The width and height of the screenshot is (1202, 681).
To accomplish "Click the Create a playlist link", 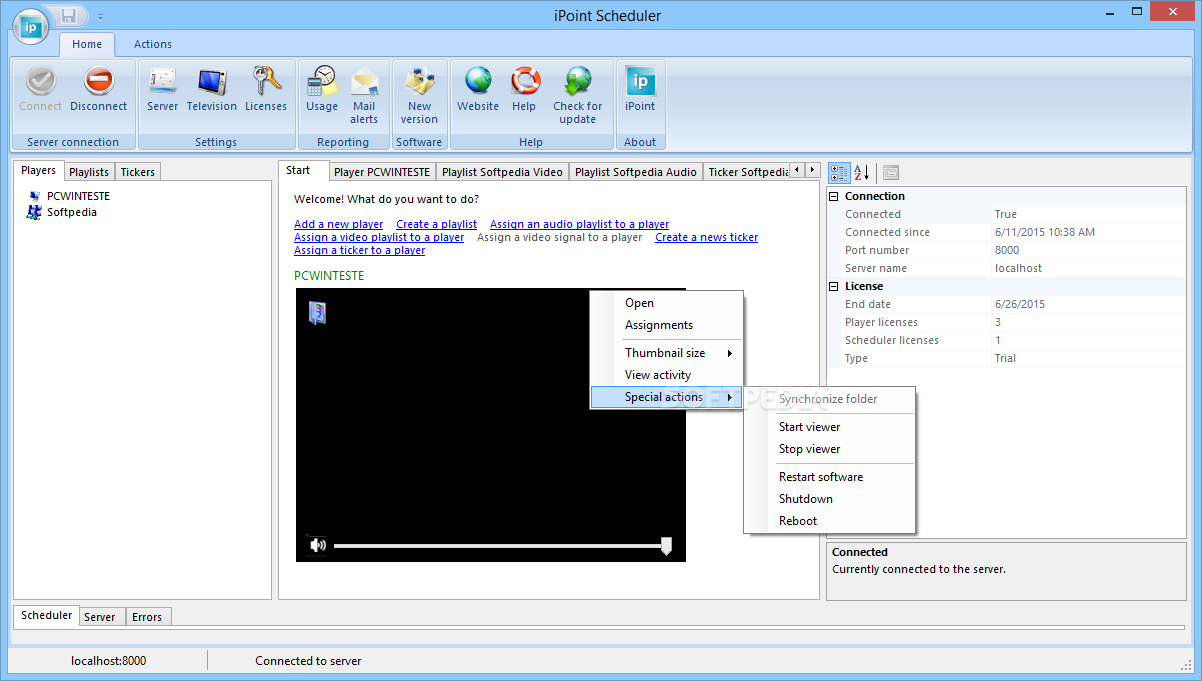I will click(x=436, y=224).
